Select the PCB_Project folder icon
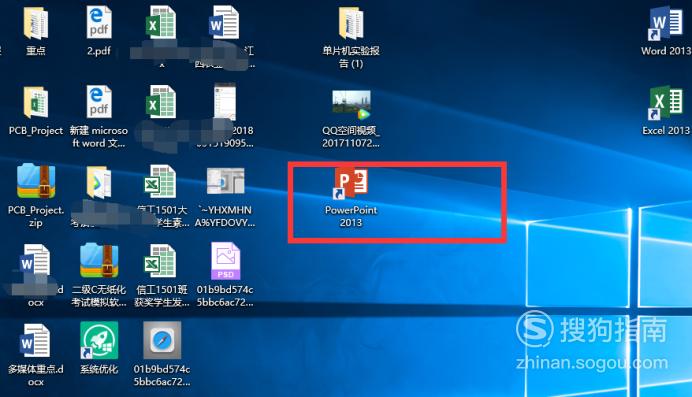The width and height of the screenshot is (692, 397). click(36, 102)
